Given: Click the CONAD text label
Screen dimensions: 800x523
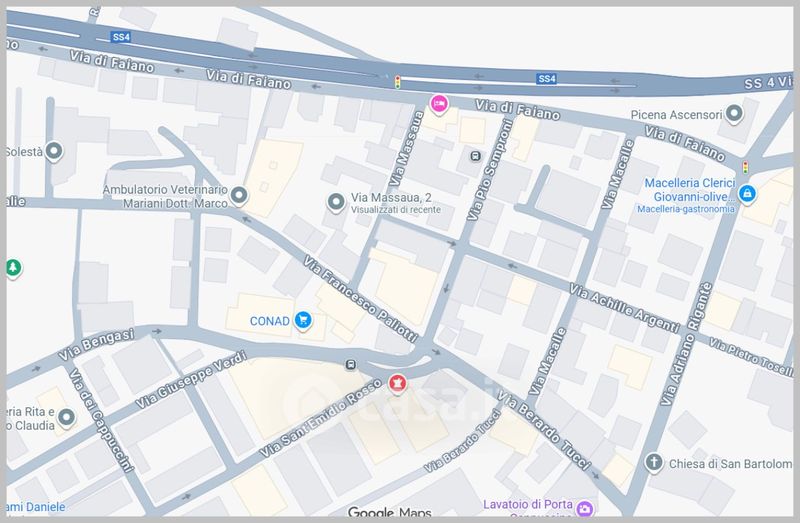Looking at the screenshot, I should pyautogui.click(x=272, y=321).
